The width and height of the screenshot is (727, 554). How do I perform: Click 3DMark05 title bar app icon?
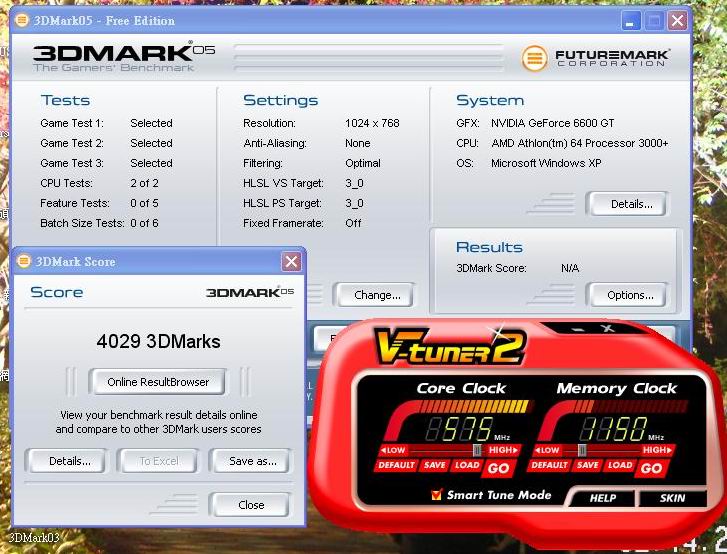pyautogui.click(x=22, y=20)
